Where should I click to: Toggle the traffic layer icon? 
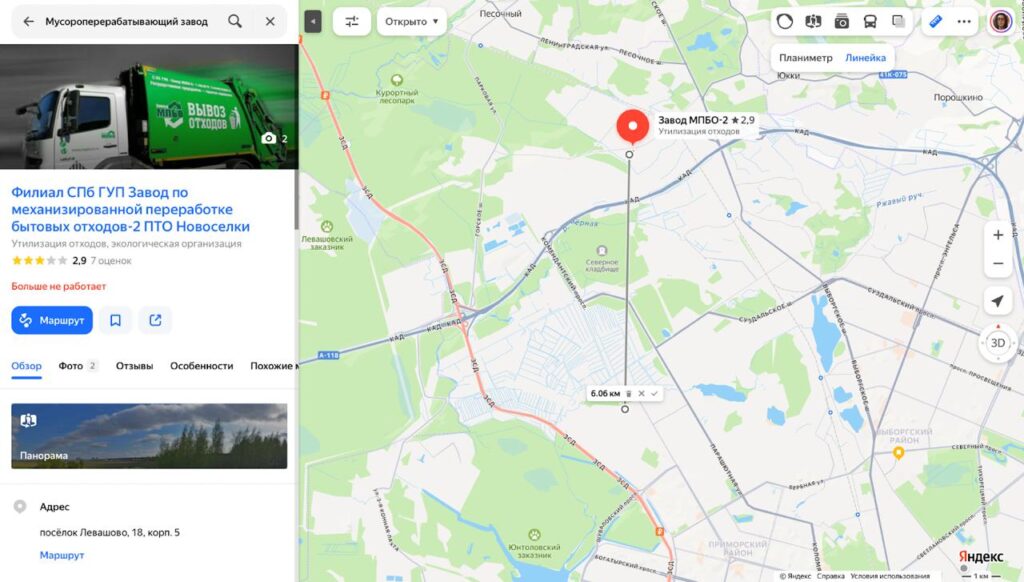click(x=785, y=22)
